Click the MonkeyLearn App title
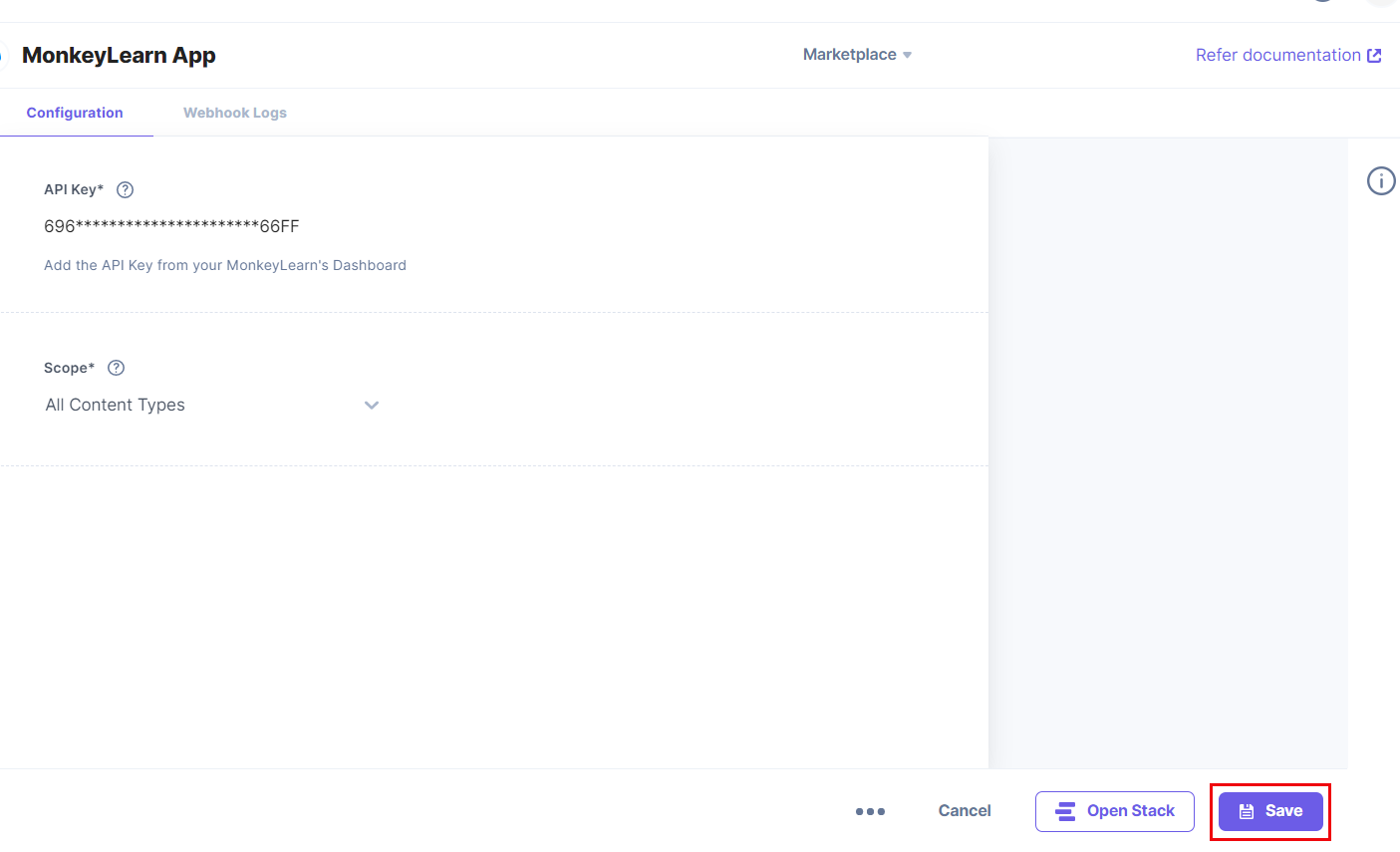The image size is (1400, 852). point(119,56)
